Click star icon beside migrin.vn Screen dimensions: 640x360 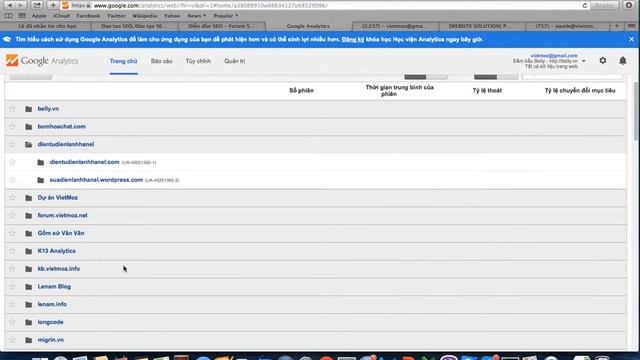12,340
